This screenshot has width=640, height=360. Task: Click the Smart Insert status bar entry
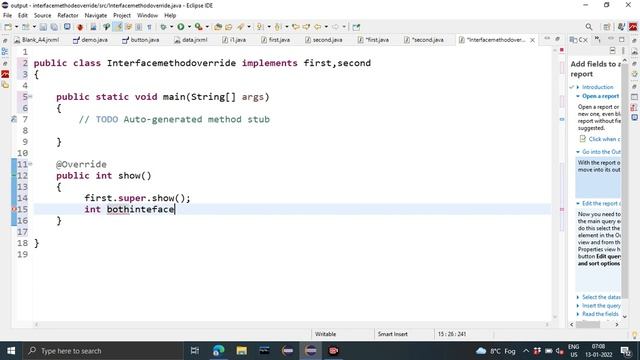(393, 334)
